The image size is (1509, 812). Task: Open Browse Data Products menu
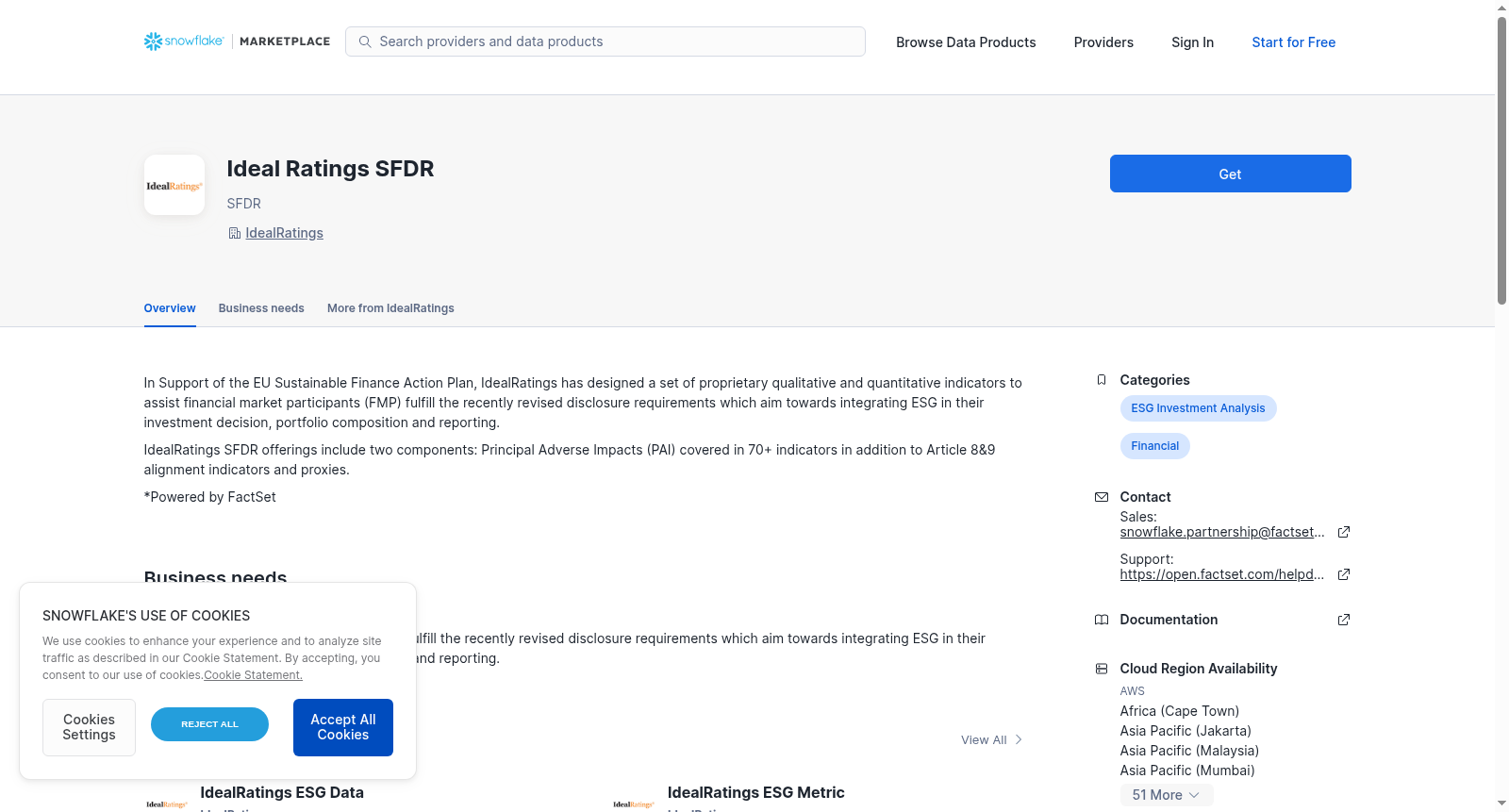click(x=966, y=42)
